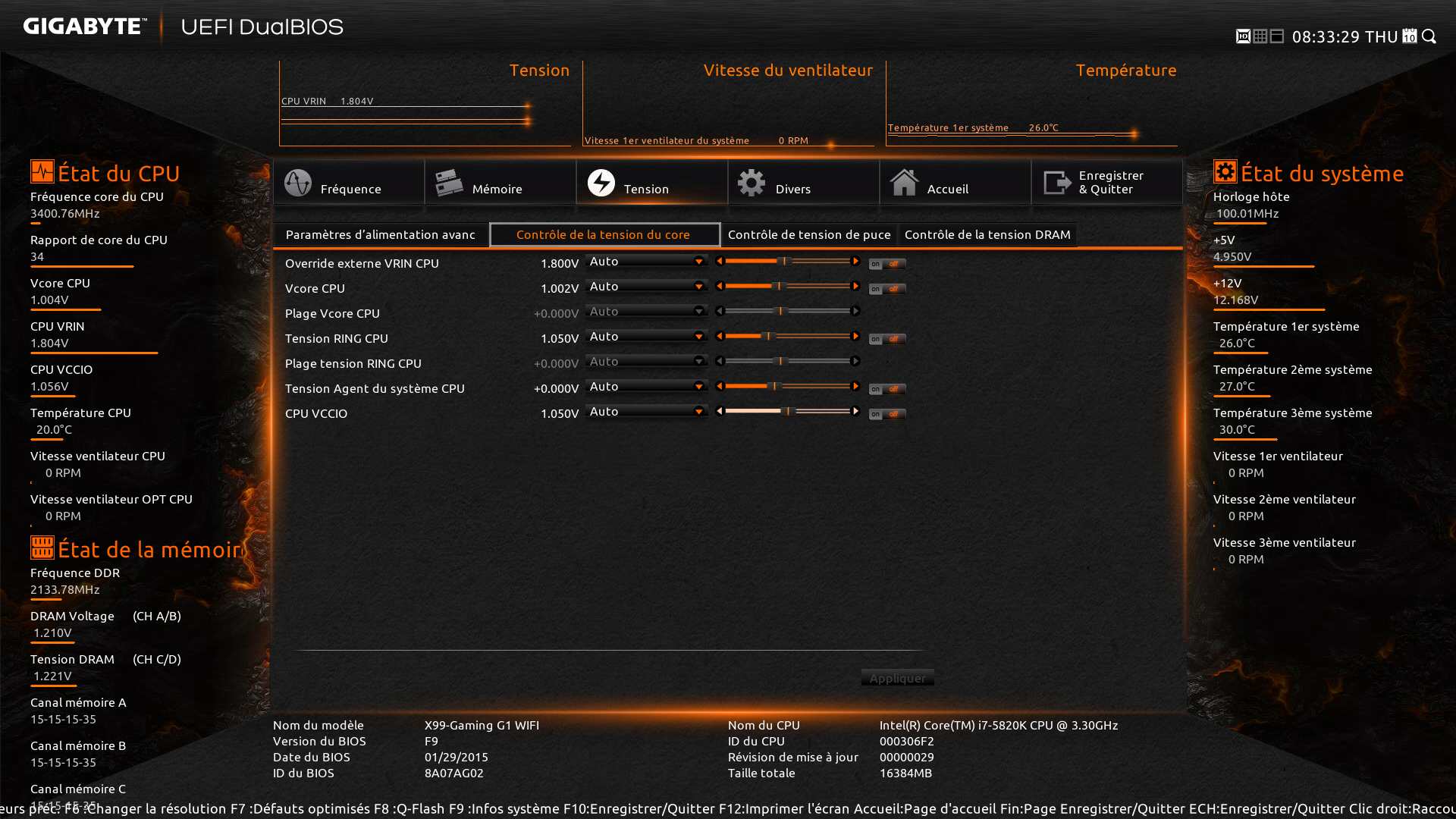The height and width of the screenshot is (819, 1456).
Task: Click the Tension main tab label
Action: [646, 189]
